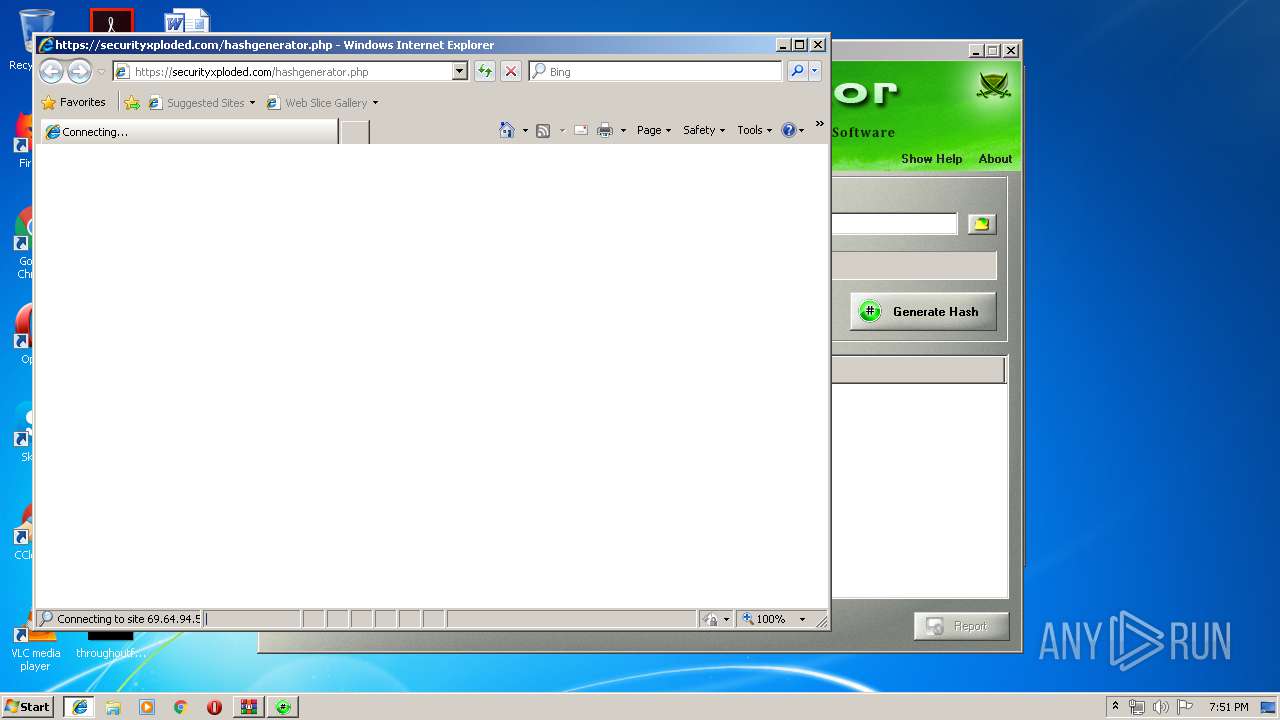Refresh the page with green arrows icon

(x=485, y=71)
